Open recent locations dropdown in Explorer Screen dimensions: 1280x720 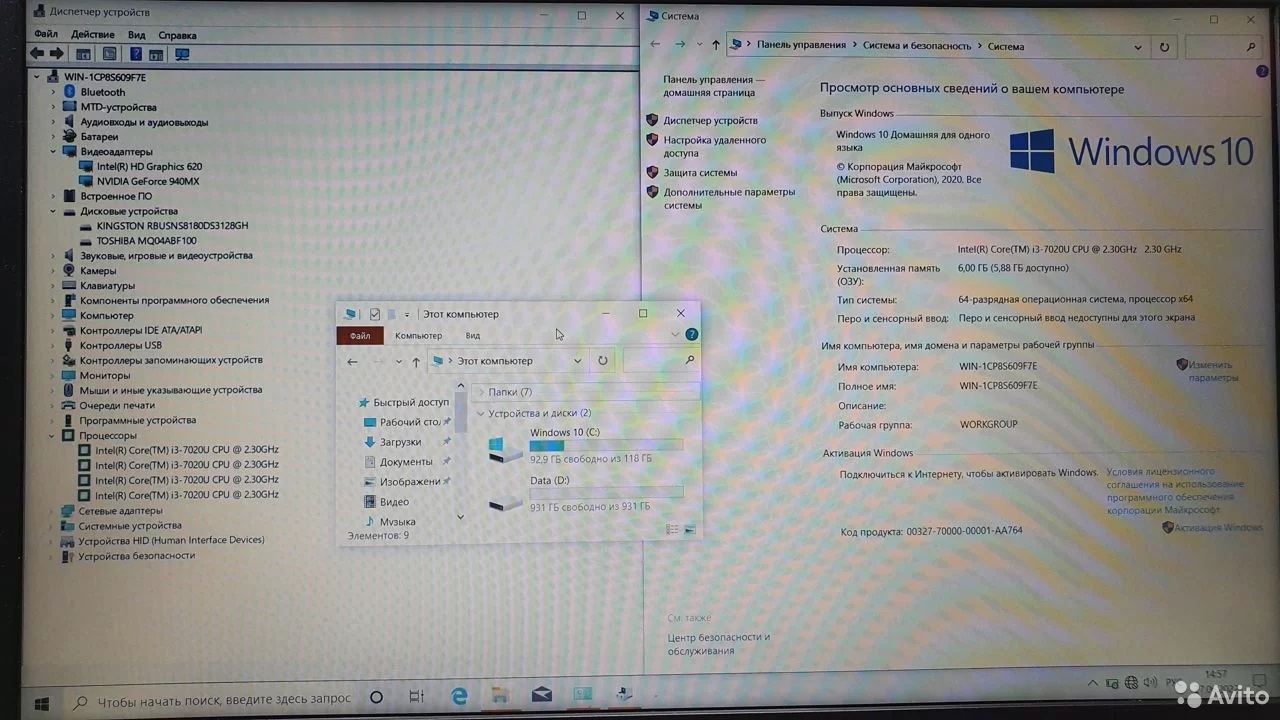tap(398, 361)
